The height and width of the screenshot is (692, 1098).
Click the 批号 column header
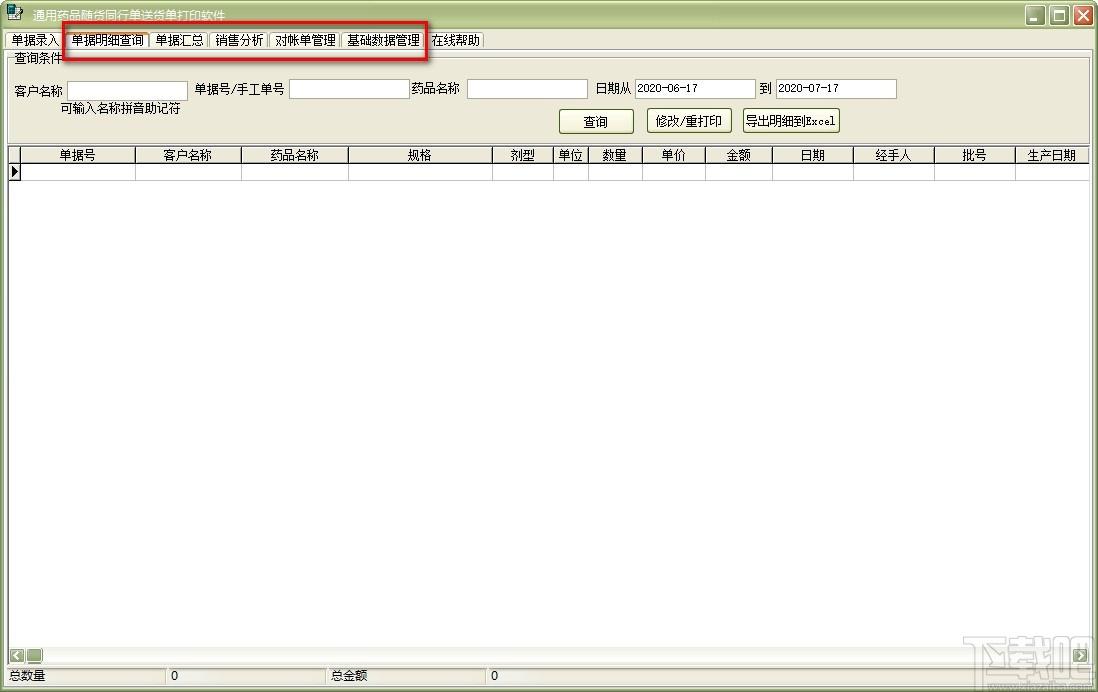tap(975, 155)
